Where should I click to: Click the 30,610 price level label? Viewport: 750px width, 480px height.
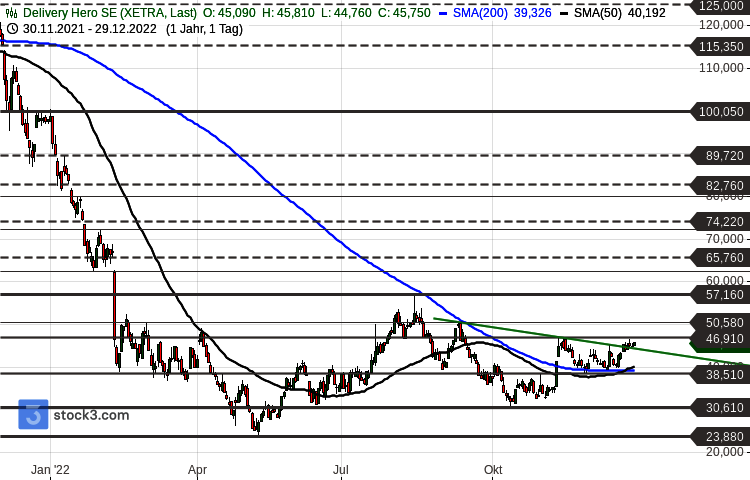721,407
